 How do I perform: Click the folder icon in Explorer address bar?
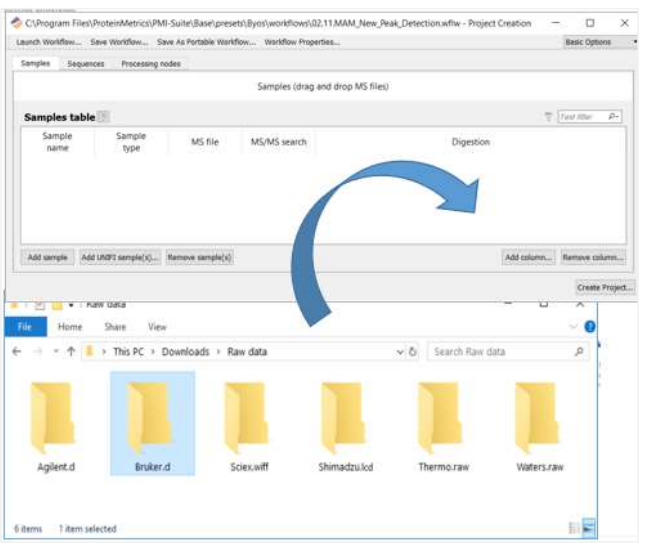pyautogui.click(x=89, y=352)
